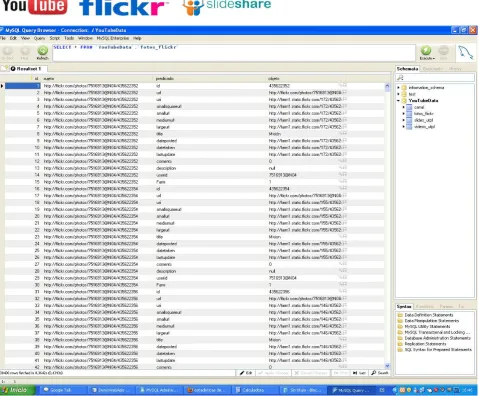Expand the fotos_flickr table node

pos(403,113)
